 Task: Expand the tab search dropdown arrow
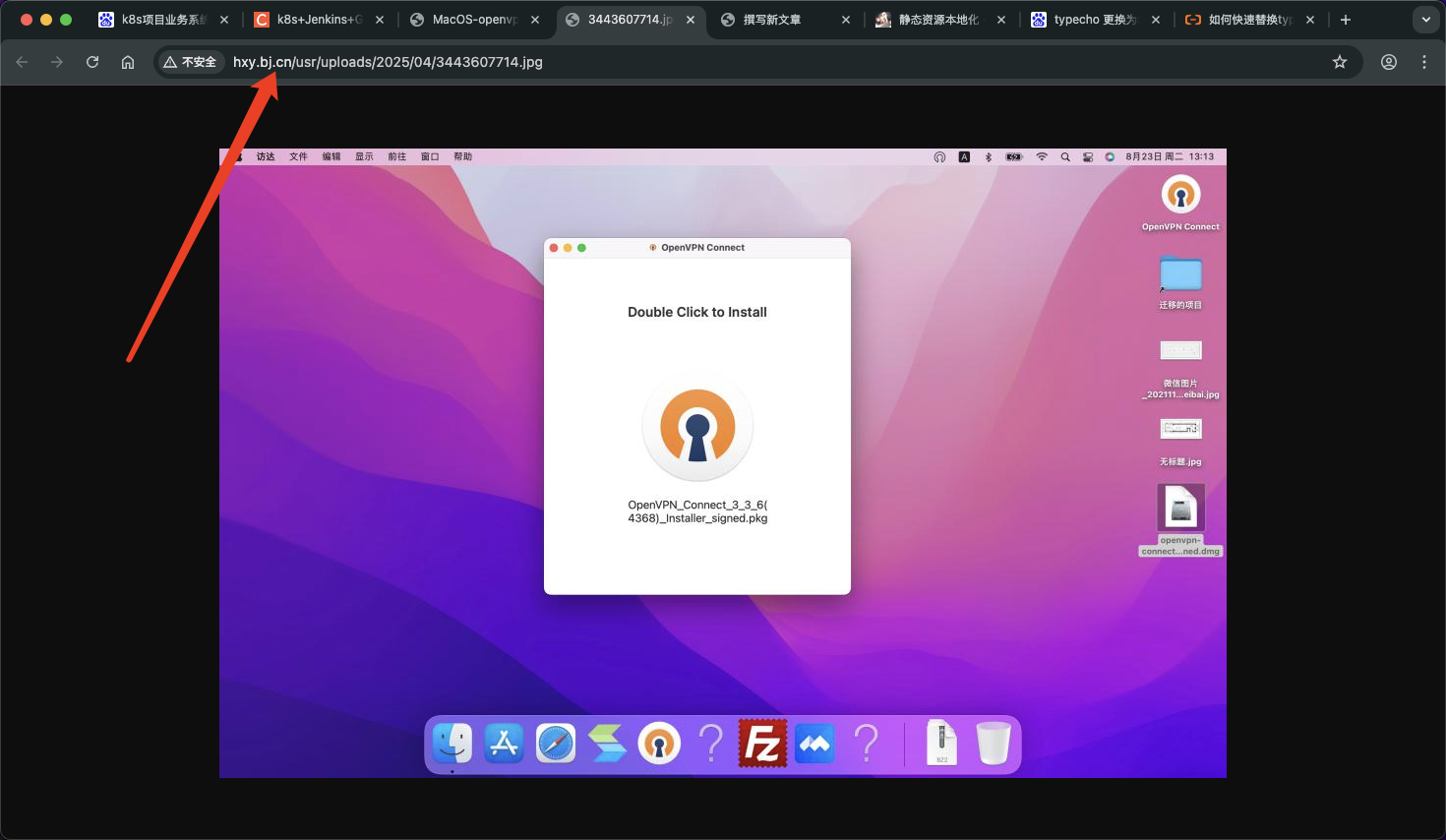[x=1425, y=20]
